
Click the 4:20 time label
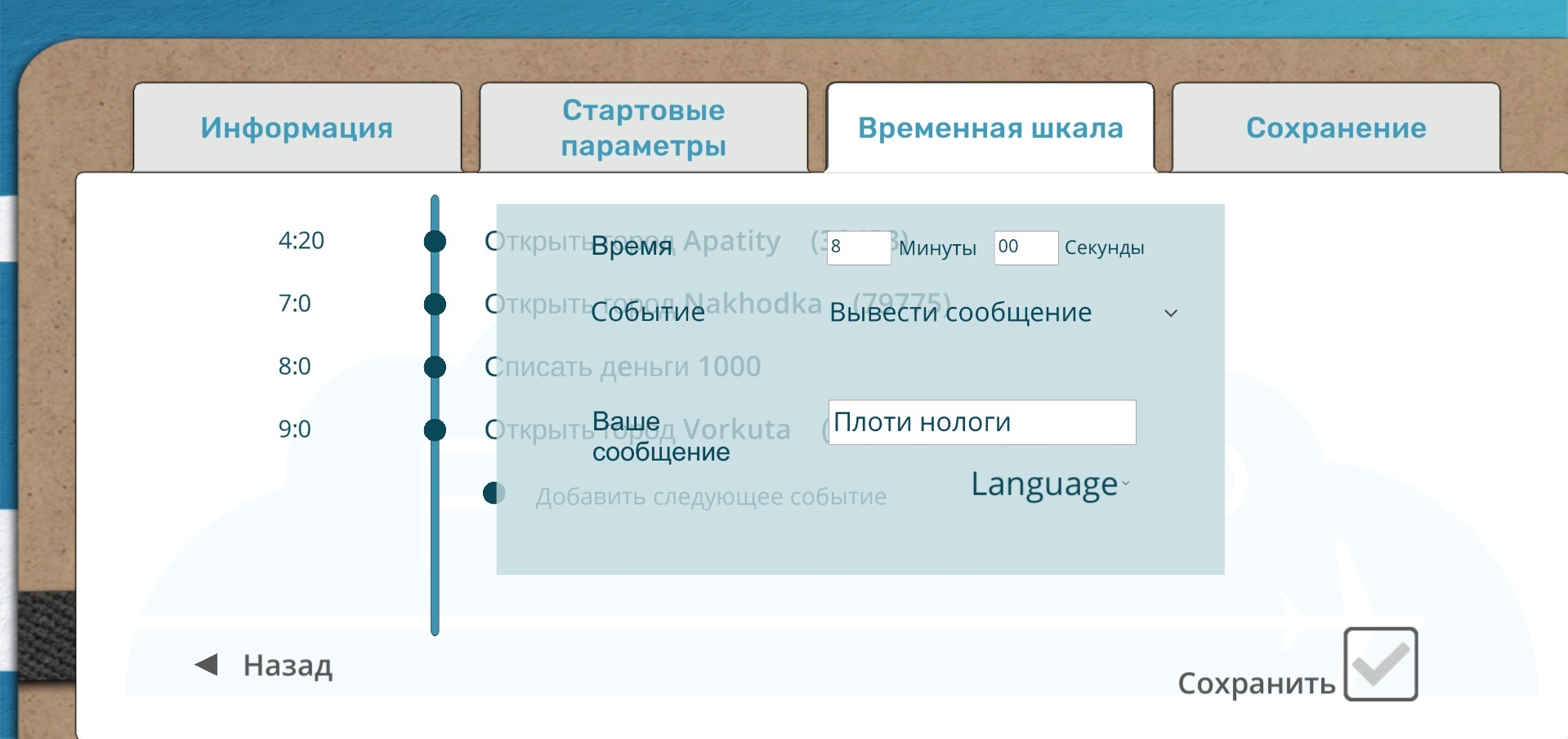click(x=302, y=240)
